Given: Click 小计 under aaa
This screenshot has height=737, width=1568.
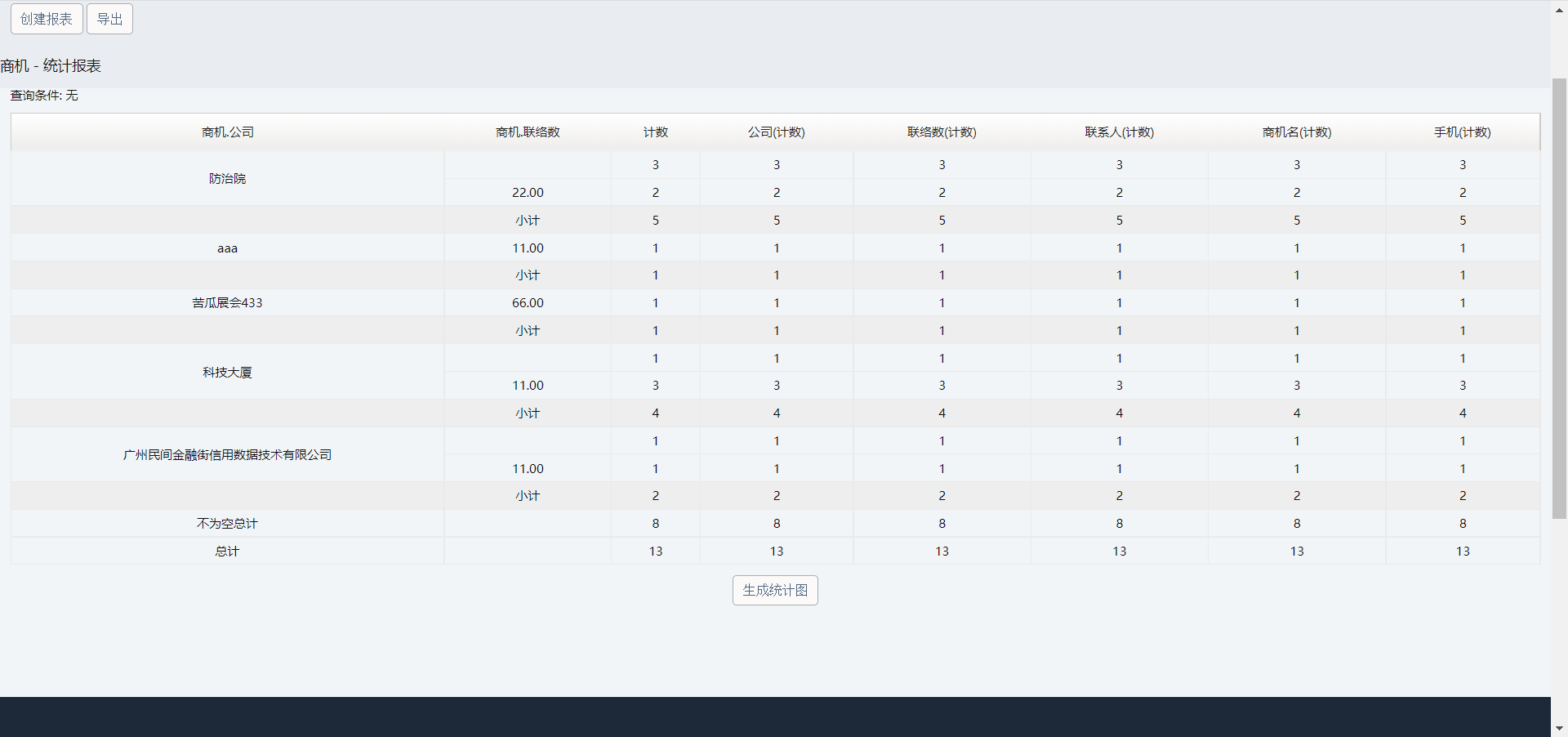Looking at the screenshot, I should pos(528,275).
